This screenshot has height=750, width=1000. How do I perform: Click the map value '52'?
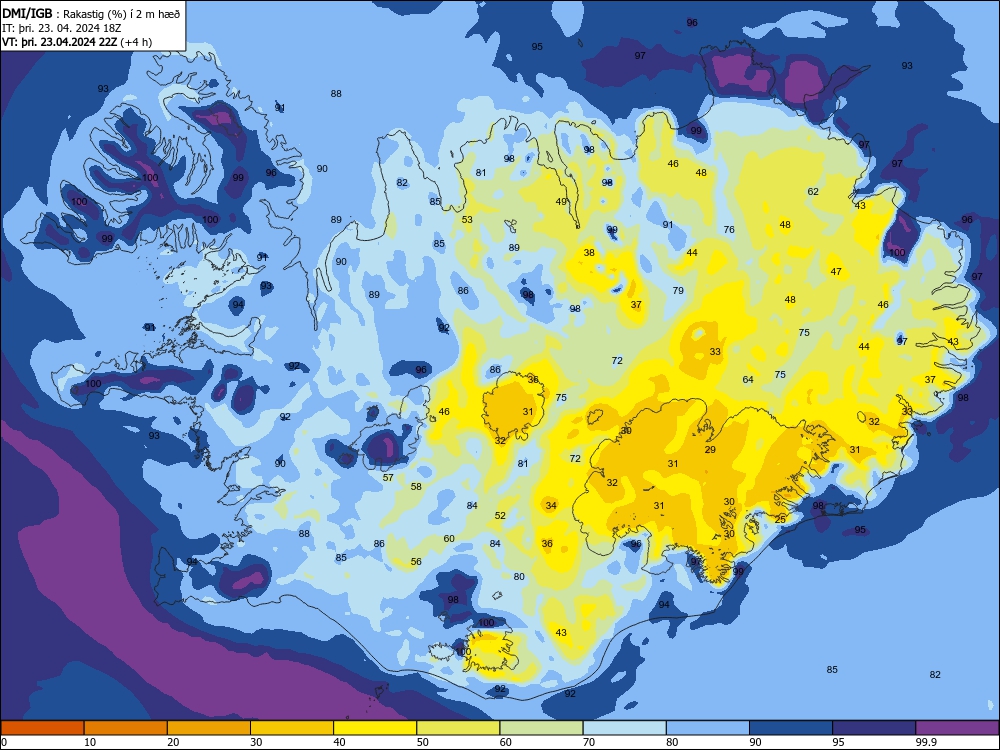tap(500, 515)
